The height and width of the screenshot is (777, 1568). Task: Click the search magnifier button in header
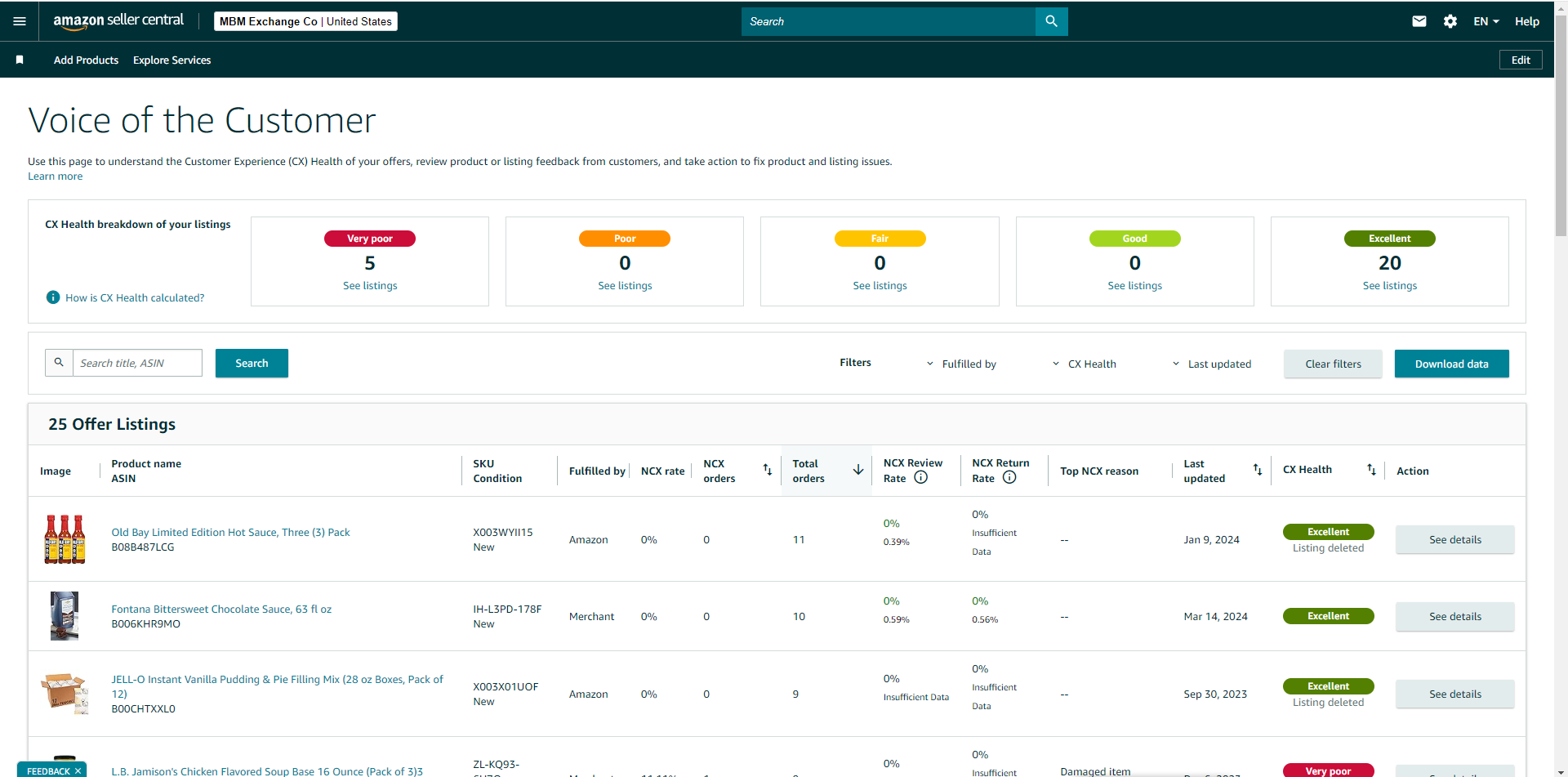click(1051, 21)
